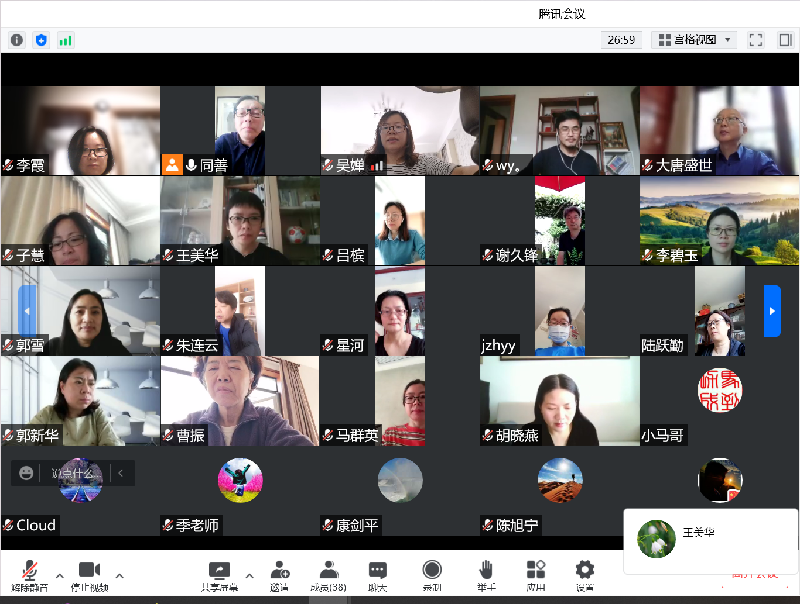Enter full screen mode
800x604 pixels.
coord(756,40)
